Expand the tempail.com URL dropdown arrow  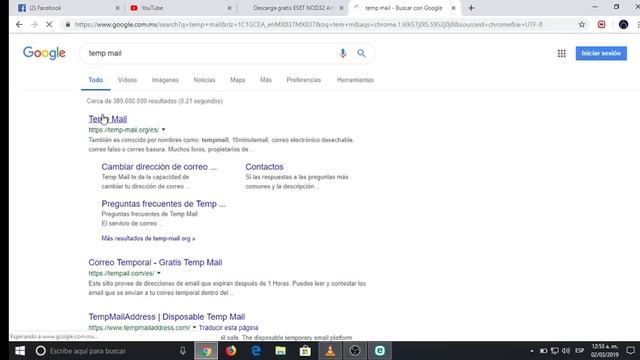tap(159, 273)
